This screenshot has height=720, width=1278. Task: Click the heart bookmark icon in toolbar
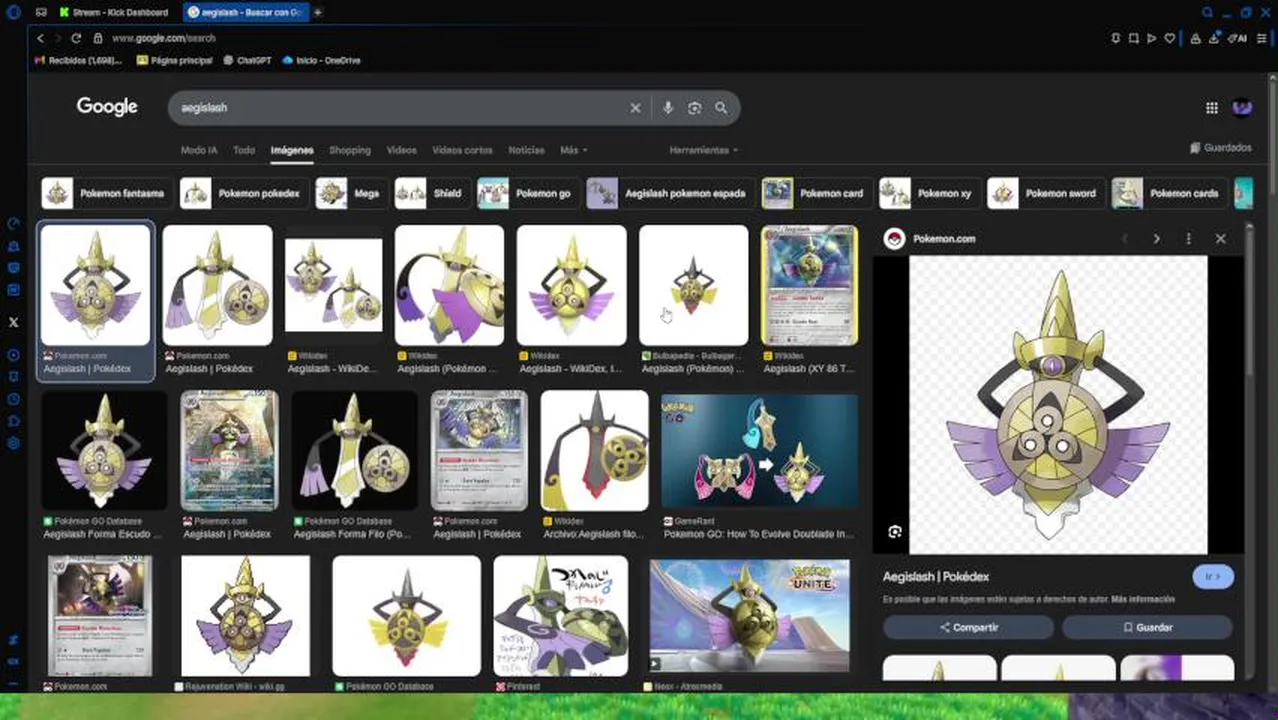tap(1170, 38)
